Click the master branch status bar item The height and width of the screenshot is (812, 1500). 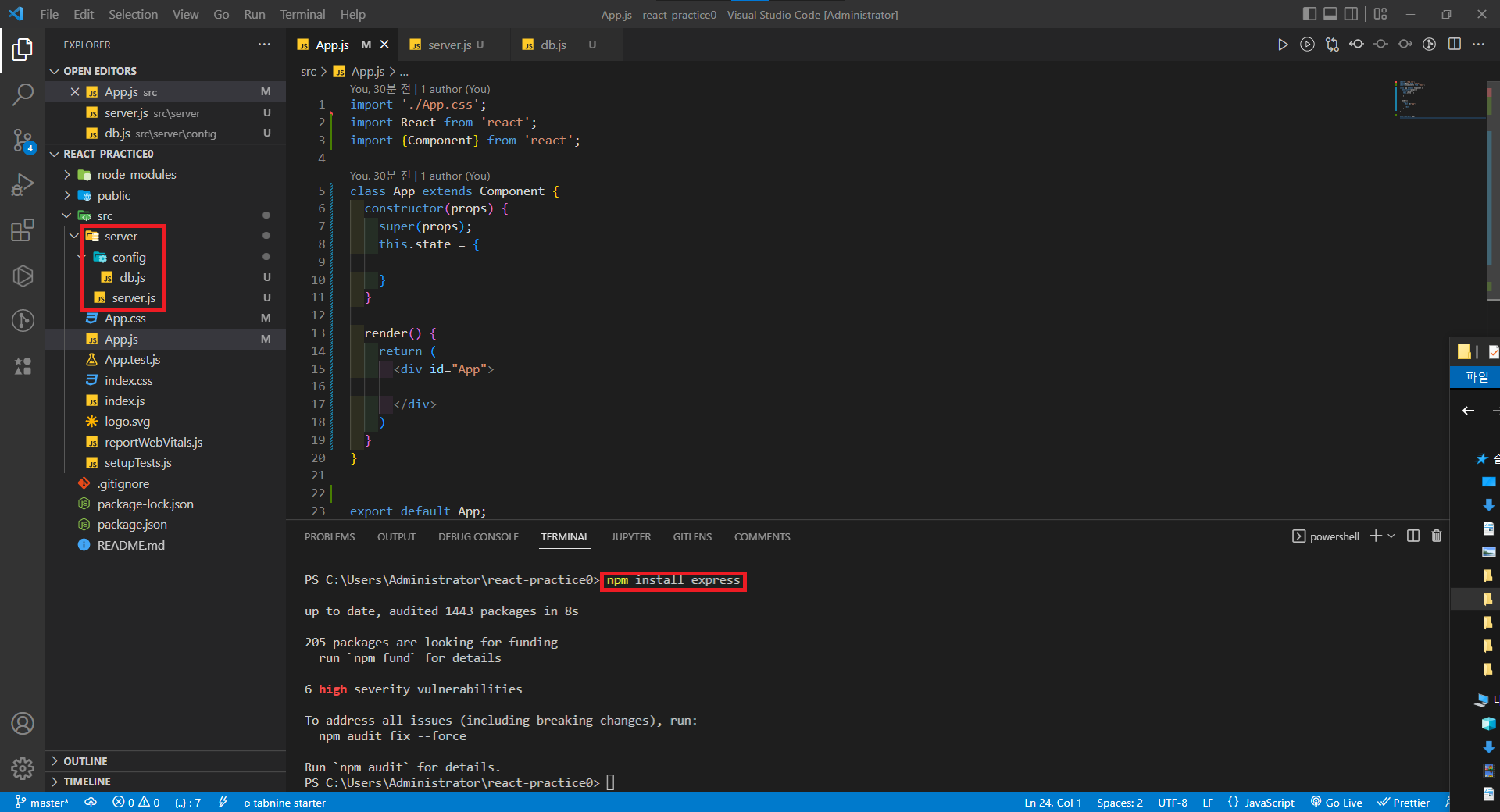tap(42, 803)
